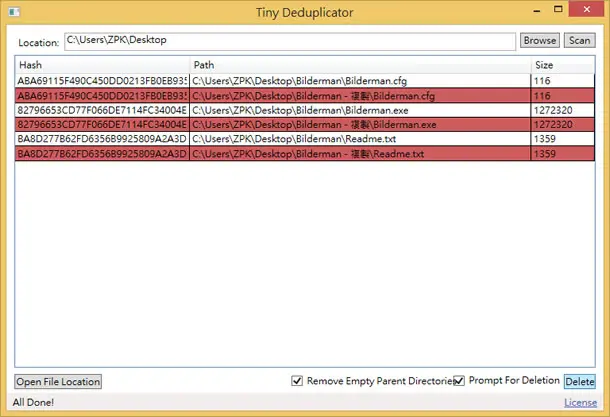Minimize the Tiny Deduplicator window
The height and width of the screenshot is (417, 610).
[537, 11]
